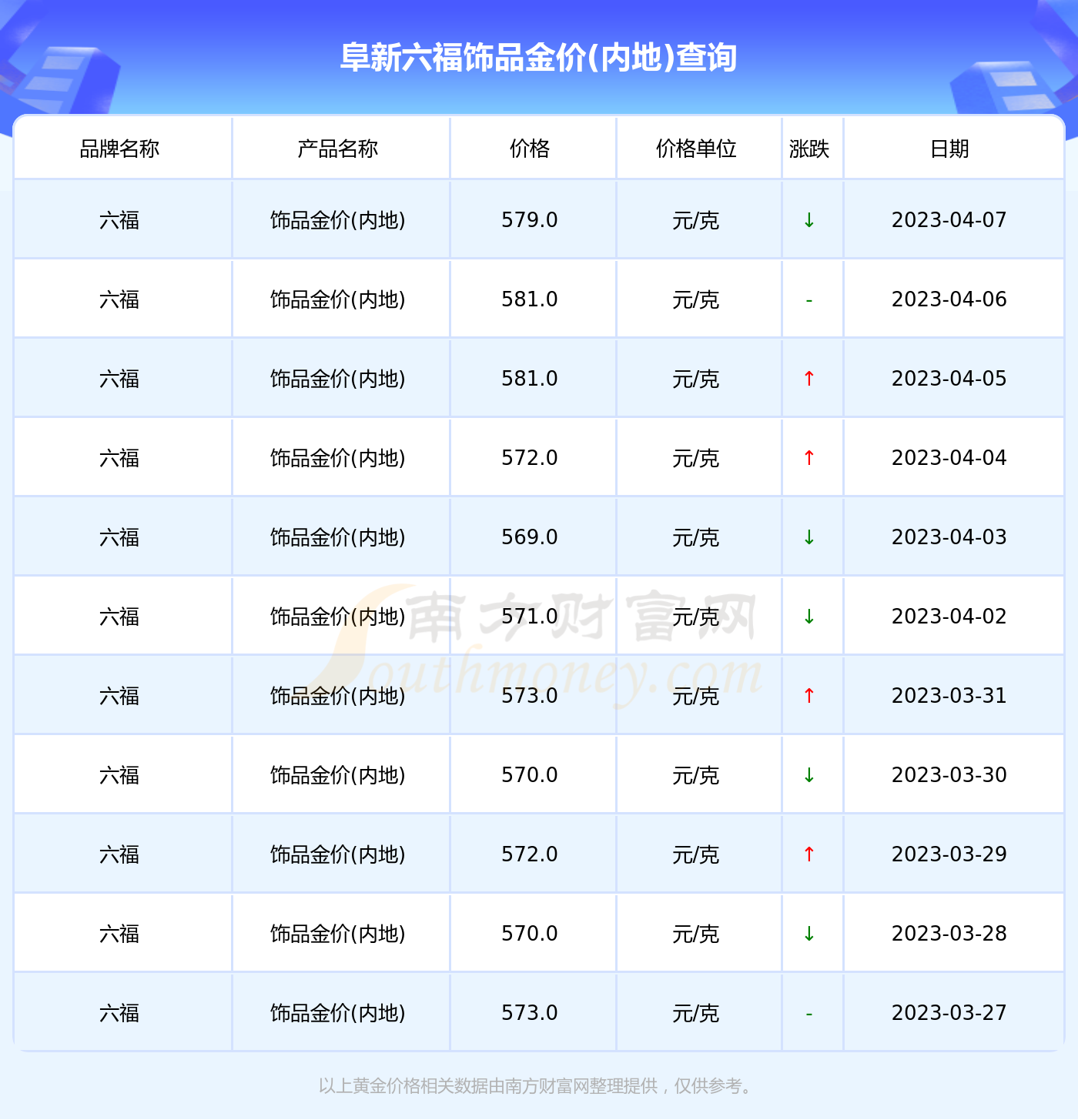The image size is (1078, 1120).
Task: Click the red up arrow for 2023-04-04
Action: [809, 458]
